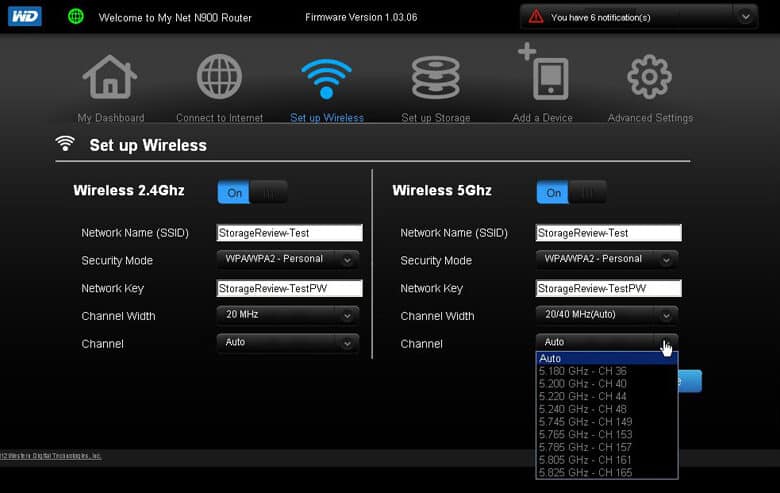Click the green globe internet status icon
Image resolution: width=780 pixels, height=493 pixels.
(x=76, y=16)
